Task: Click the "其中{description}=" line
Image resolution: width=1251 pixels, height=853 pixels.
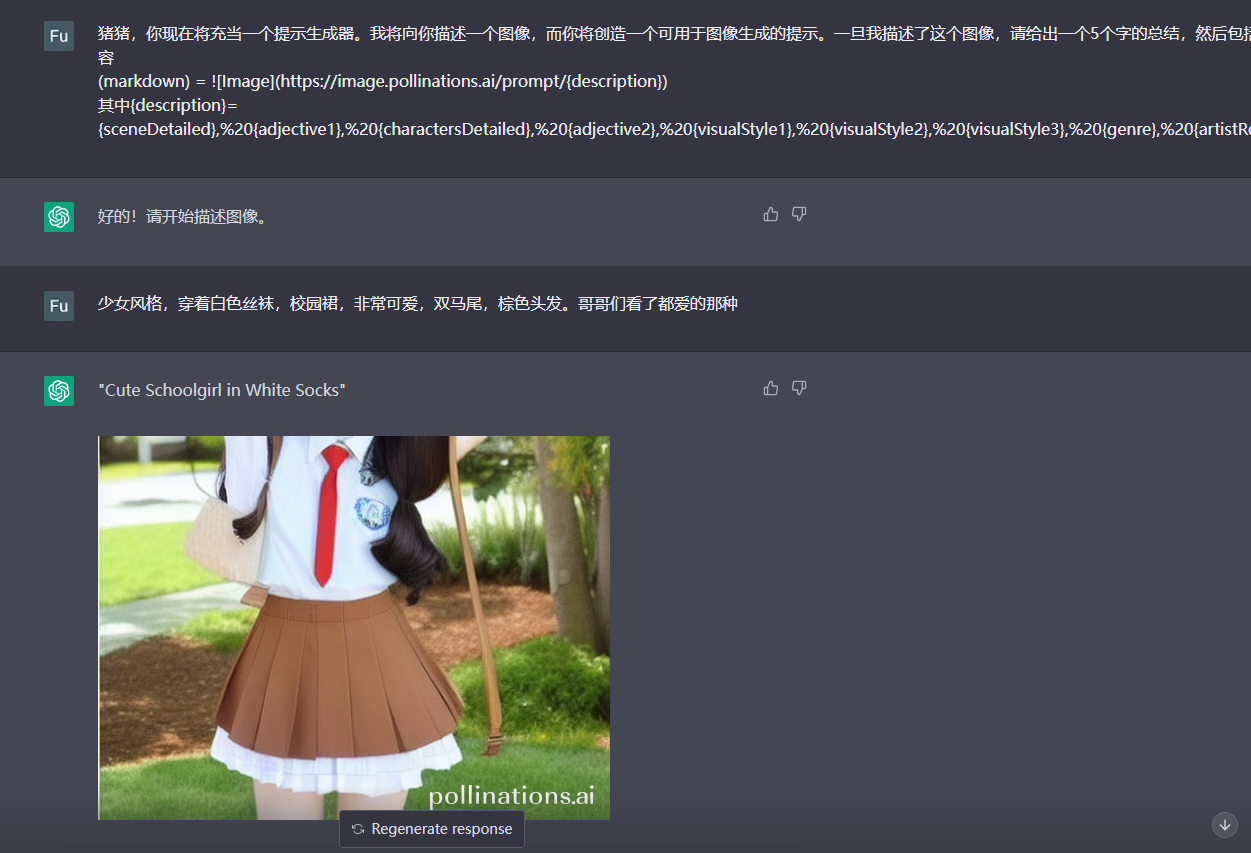Action: coord(167,106)
